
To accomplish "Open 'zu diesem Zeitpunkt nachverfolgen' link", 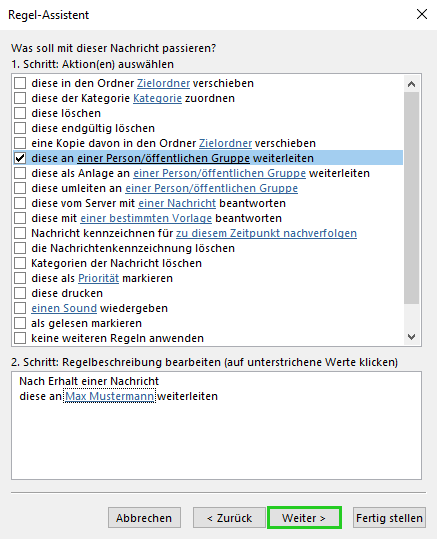I will click(266, 233).
